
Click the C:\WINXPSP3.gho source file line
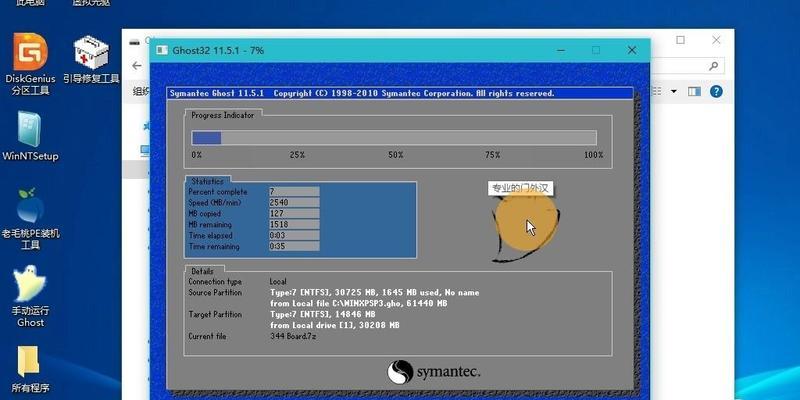[359, 304]
